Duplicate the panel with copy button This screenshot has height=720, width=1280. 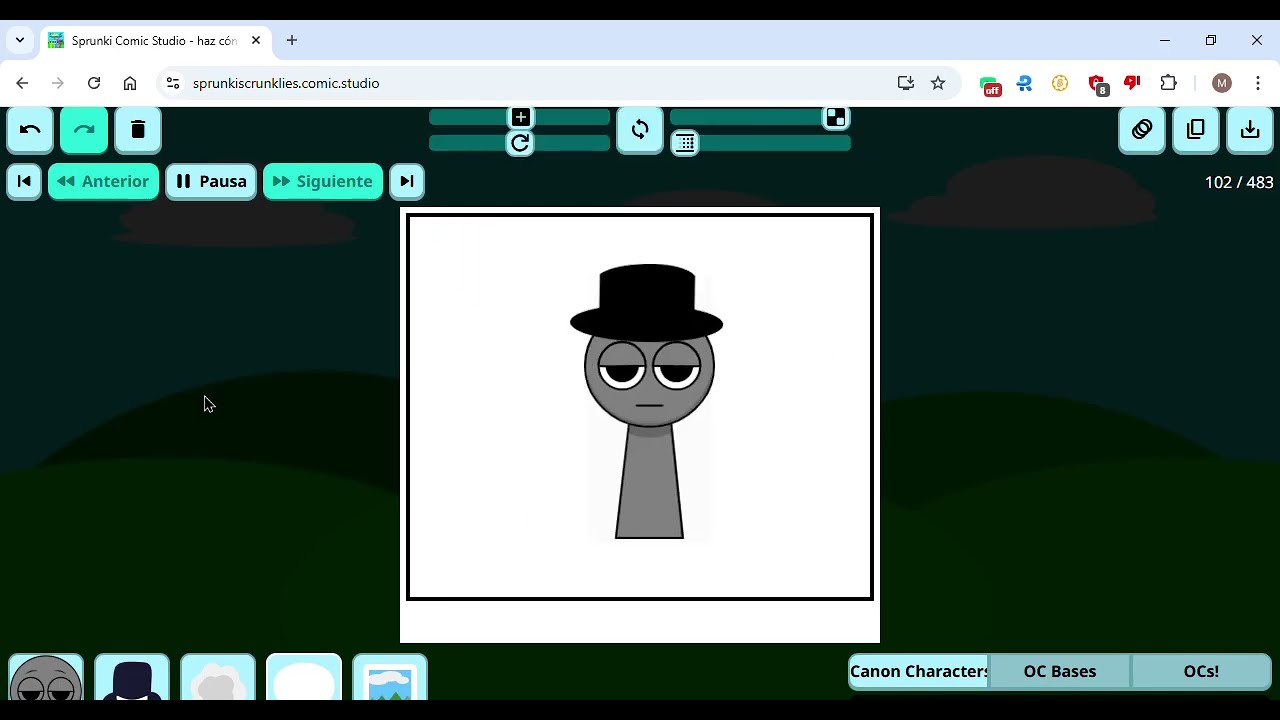click(1196, 130)
